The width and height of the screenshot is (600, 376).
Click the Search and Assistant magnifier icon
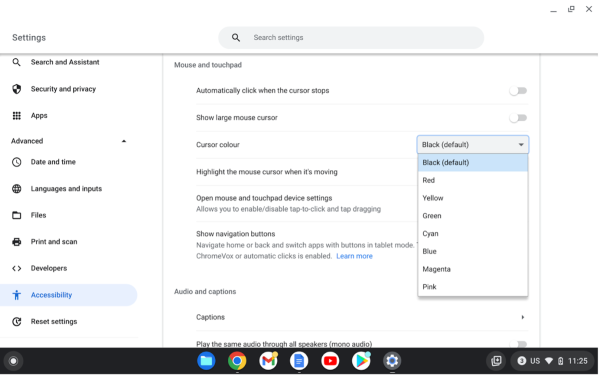coord(16,62)
